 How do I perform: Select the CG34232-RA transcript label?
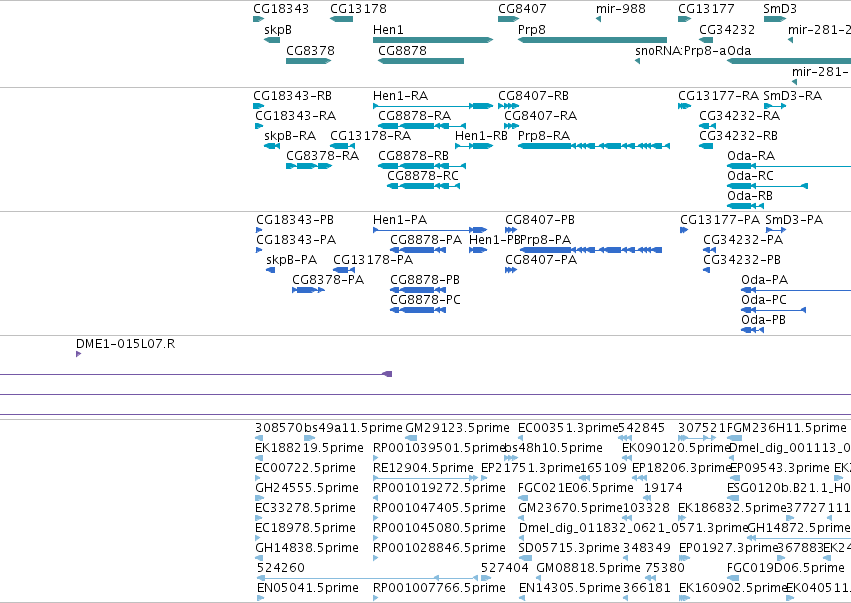740,116
